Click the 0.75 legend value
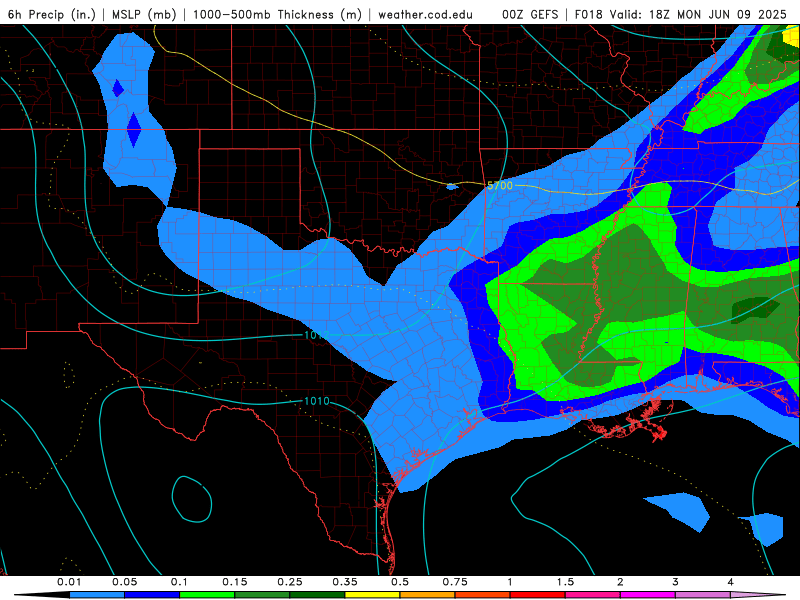Image resolution: width=800 pixels, height=600 pixels. tap(455, 582)
